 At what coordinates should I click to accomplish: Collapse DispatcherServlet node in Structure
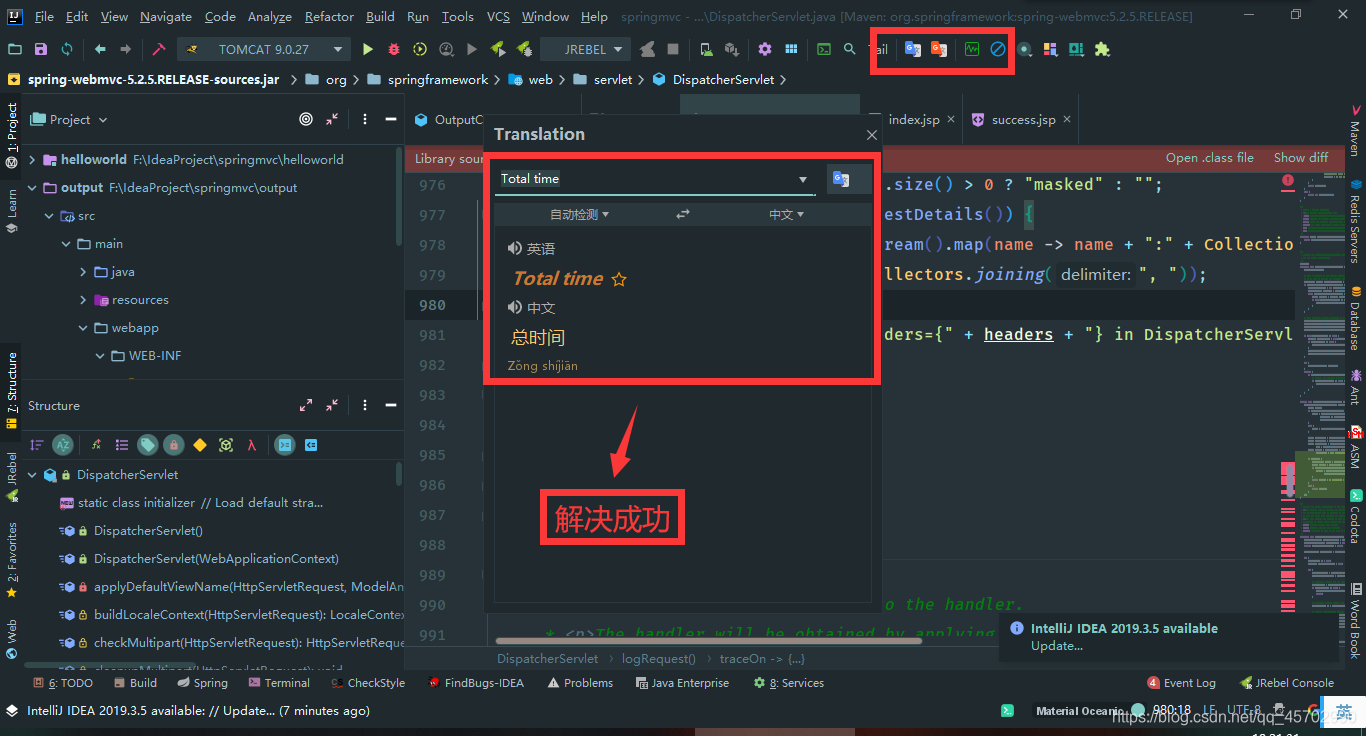[32, 474]
